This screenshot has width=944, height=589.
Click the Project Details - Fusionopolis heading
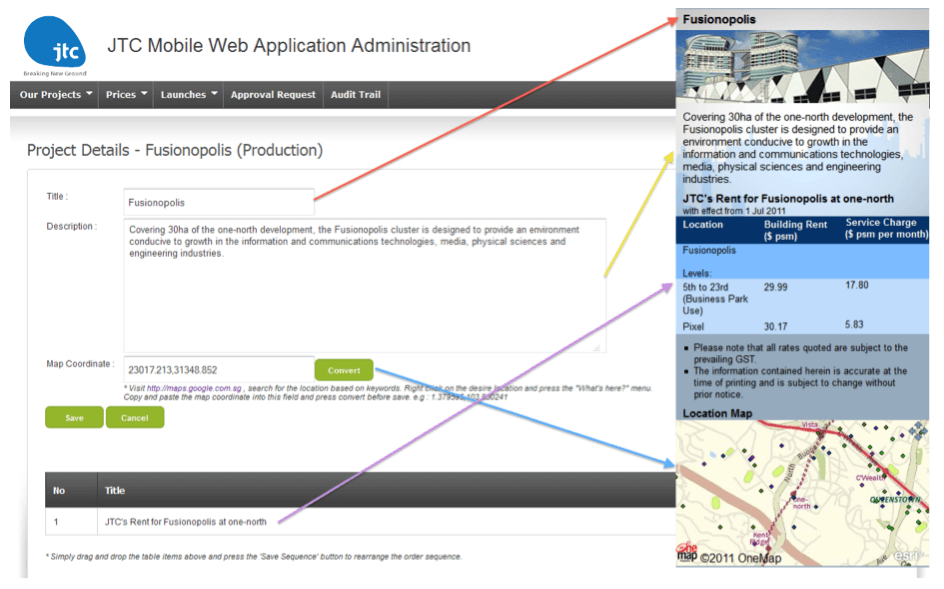pyautogui.click(x=175, y=150)
